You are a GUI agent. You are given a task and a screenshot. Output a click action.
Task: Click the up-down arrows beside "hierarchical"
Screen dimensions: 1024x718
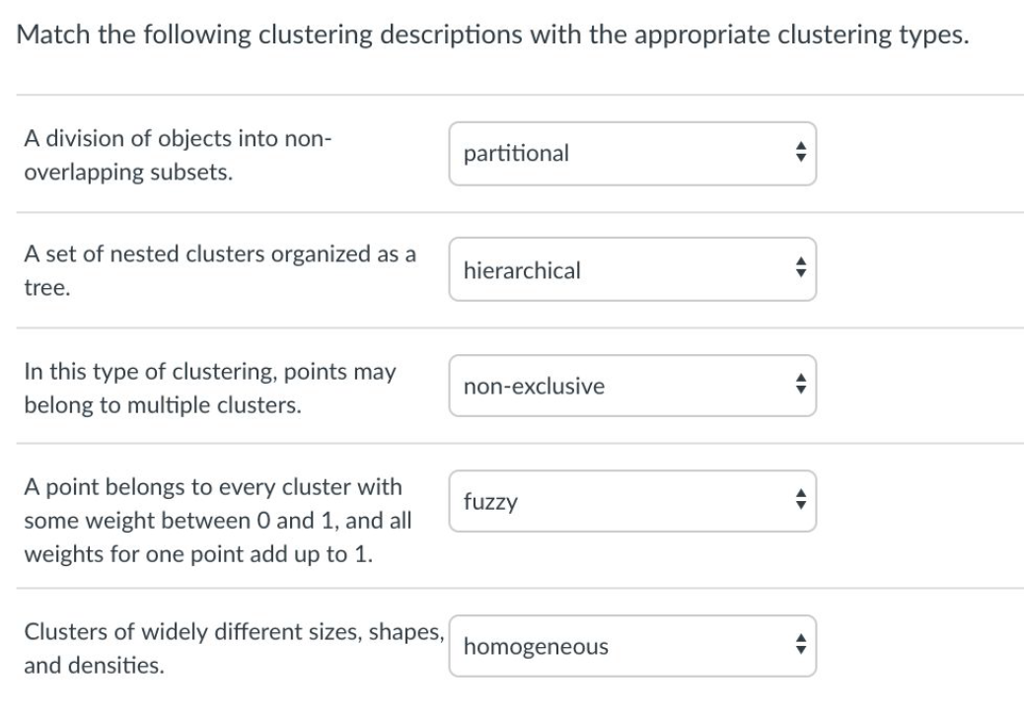[800, 269]
